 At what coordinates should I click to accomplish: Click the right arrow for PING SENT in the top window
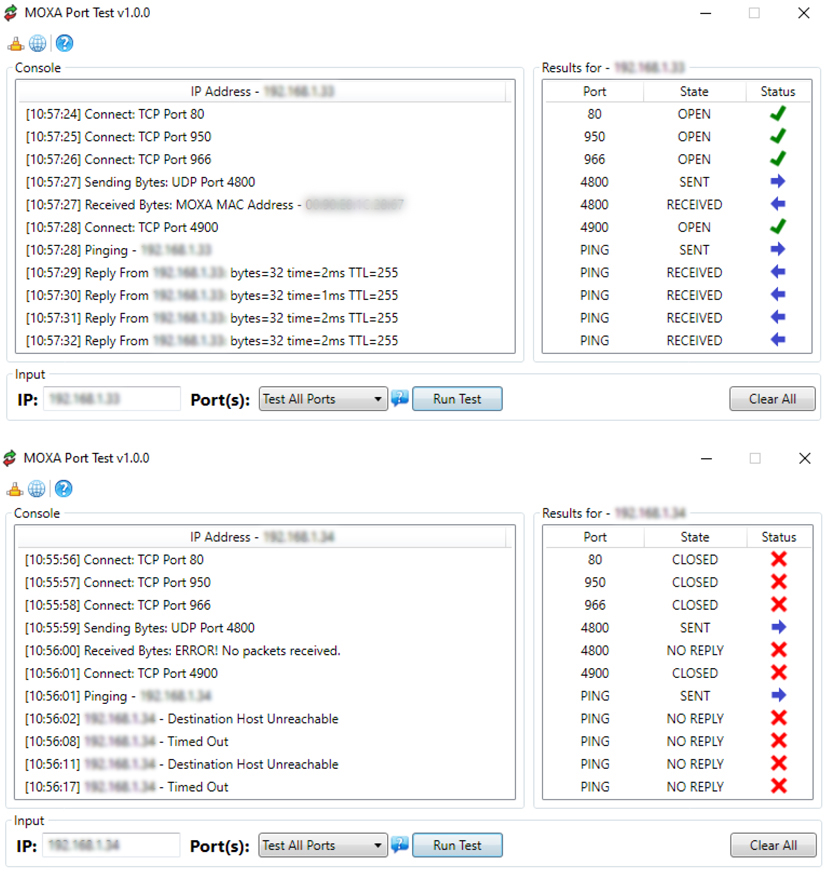[778, 249]
